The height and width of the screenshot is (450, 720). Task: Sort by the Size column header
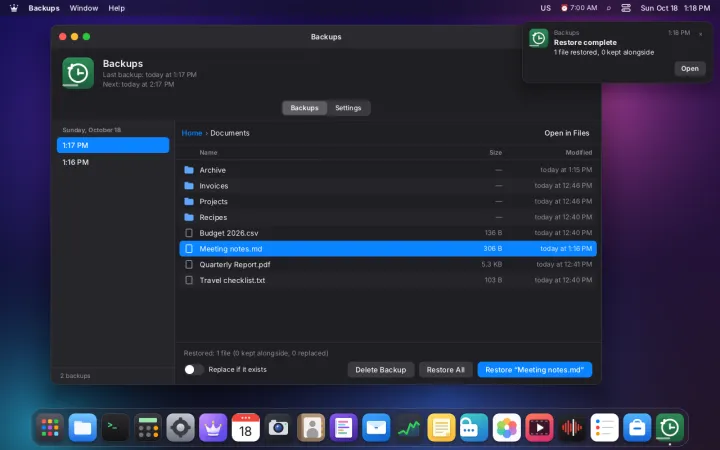pos(495,152)
